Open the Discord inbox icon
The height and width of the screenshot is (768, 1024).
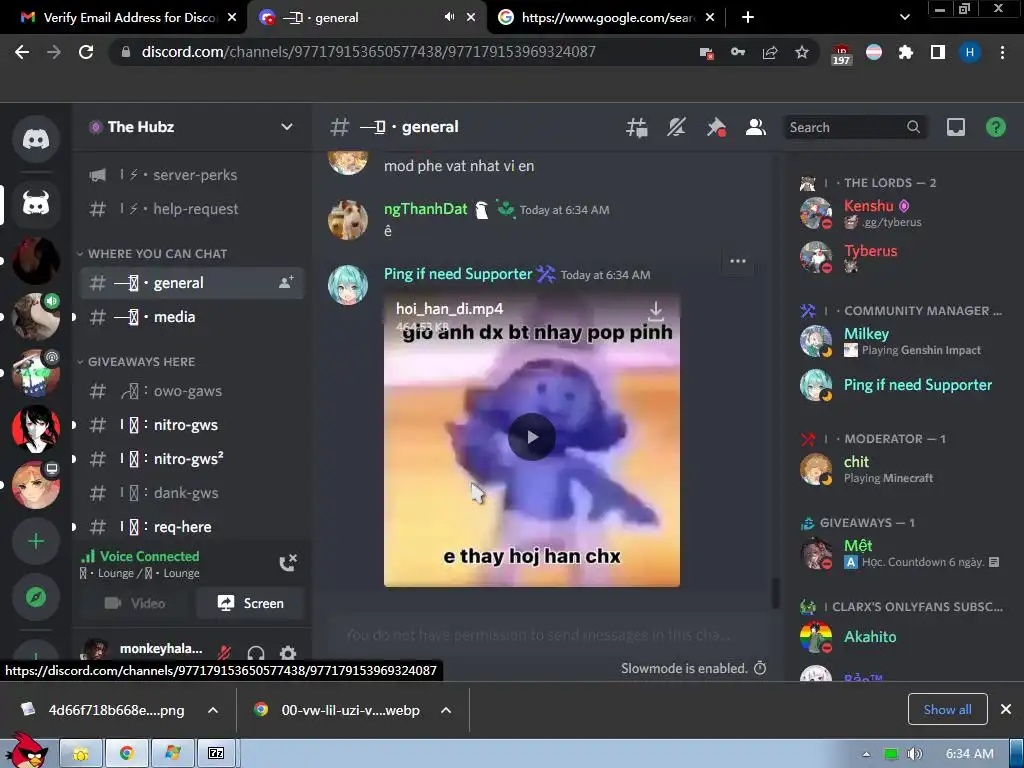pyautogui.click(x=956, y=127)
